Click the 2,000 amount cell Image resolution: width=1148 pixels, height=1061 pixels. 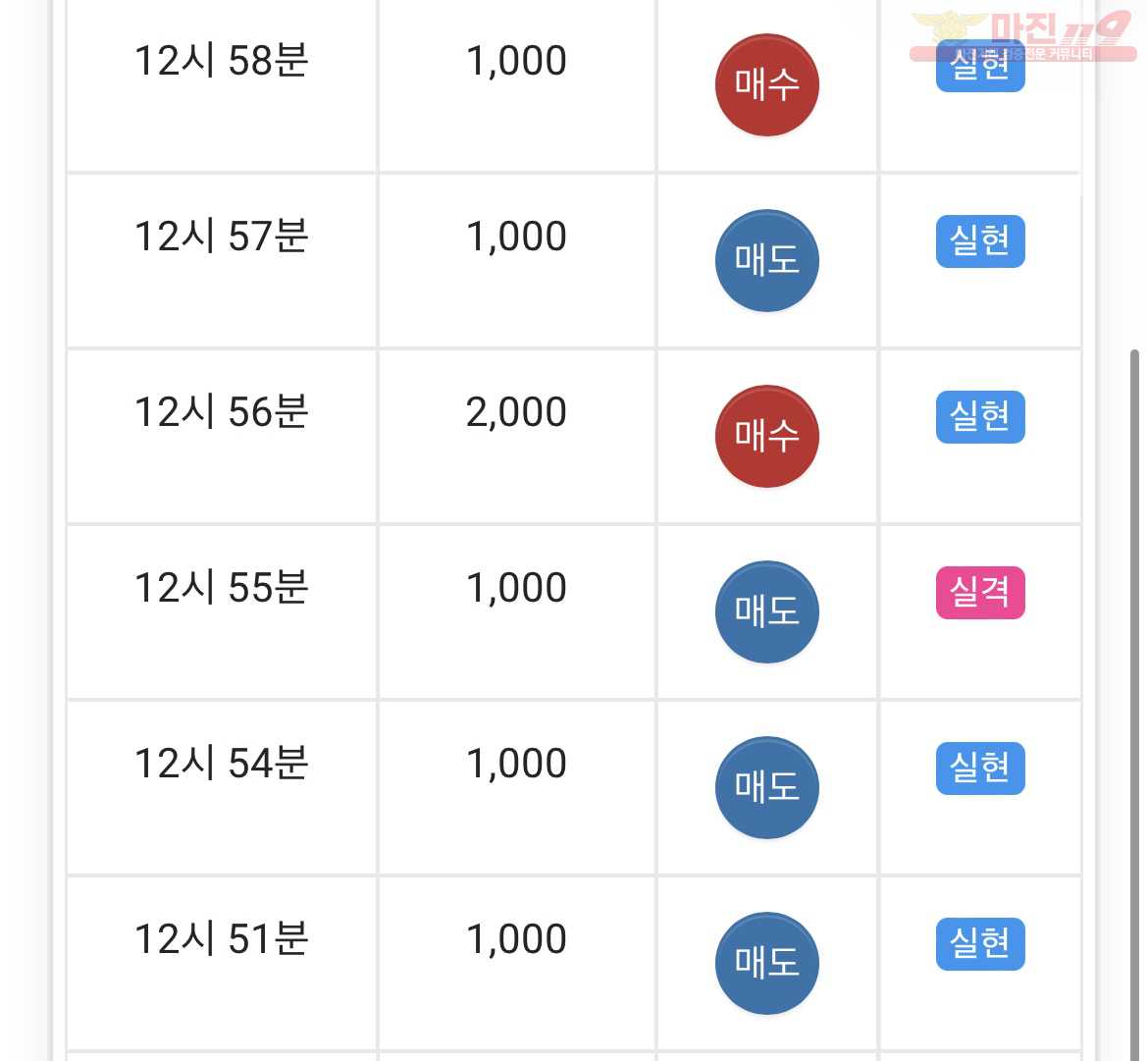click(517, 437)
